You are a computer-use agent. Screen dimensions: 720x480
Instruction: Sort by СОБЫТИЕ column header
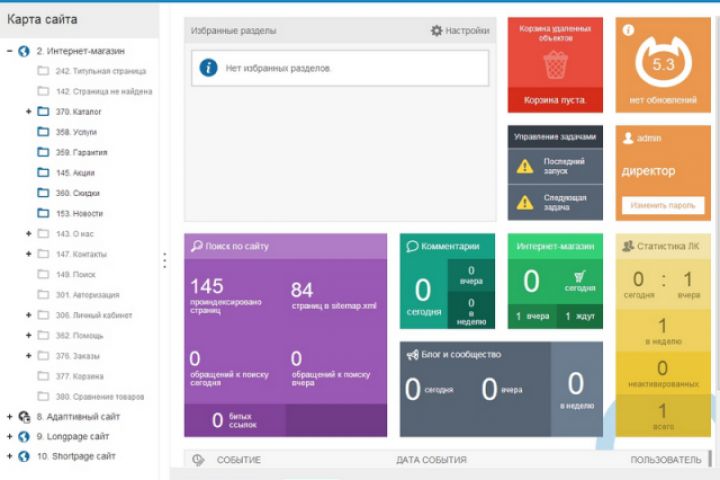click(238, 460)
